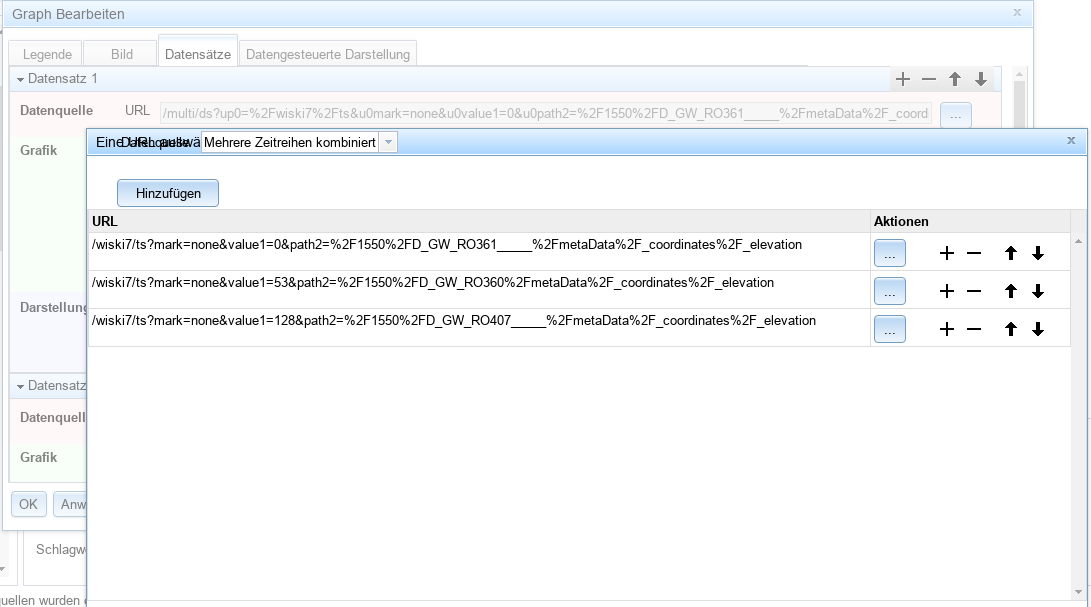Click the Hinzufügen button
This screenshot has width=1091, height=607.
click(168, 193)
